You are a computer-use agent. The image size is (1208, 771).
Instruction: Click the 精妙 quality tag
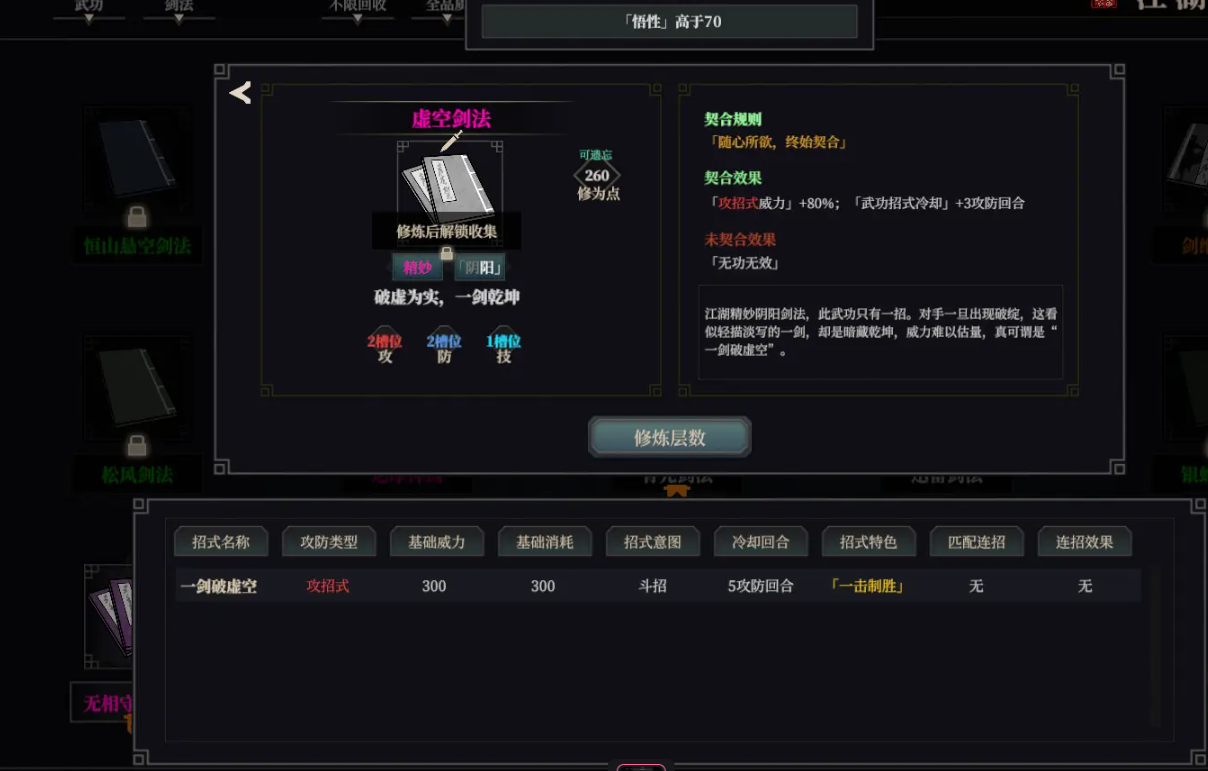417,267
